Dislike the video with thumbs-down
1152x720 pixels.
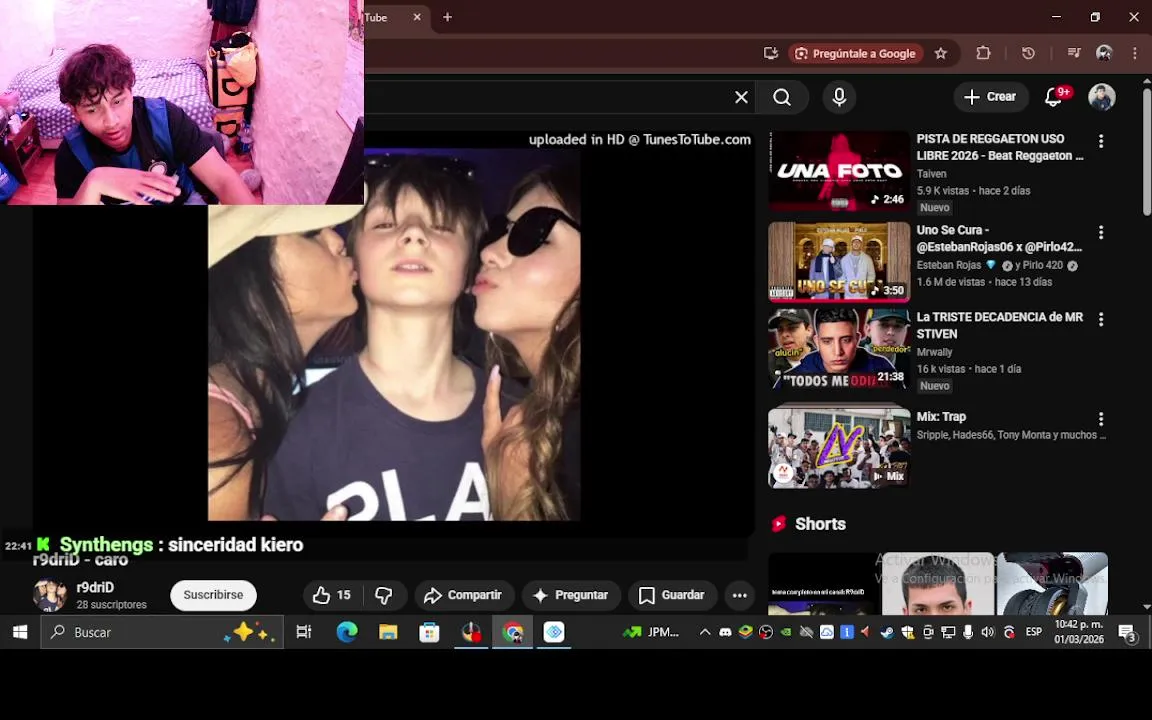point(384,595)
